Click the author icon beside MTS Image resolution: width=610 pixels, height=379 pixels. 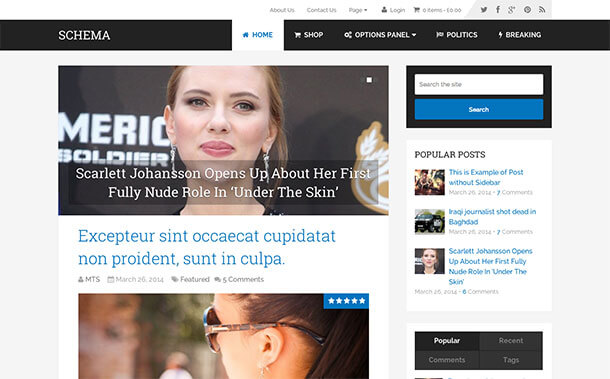click(x=81, y=279)
